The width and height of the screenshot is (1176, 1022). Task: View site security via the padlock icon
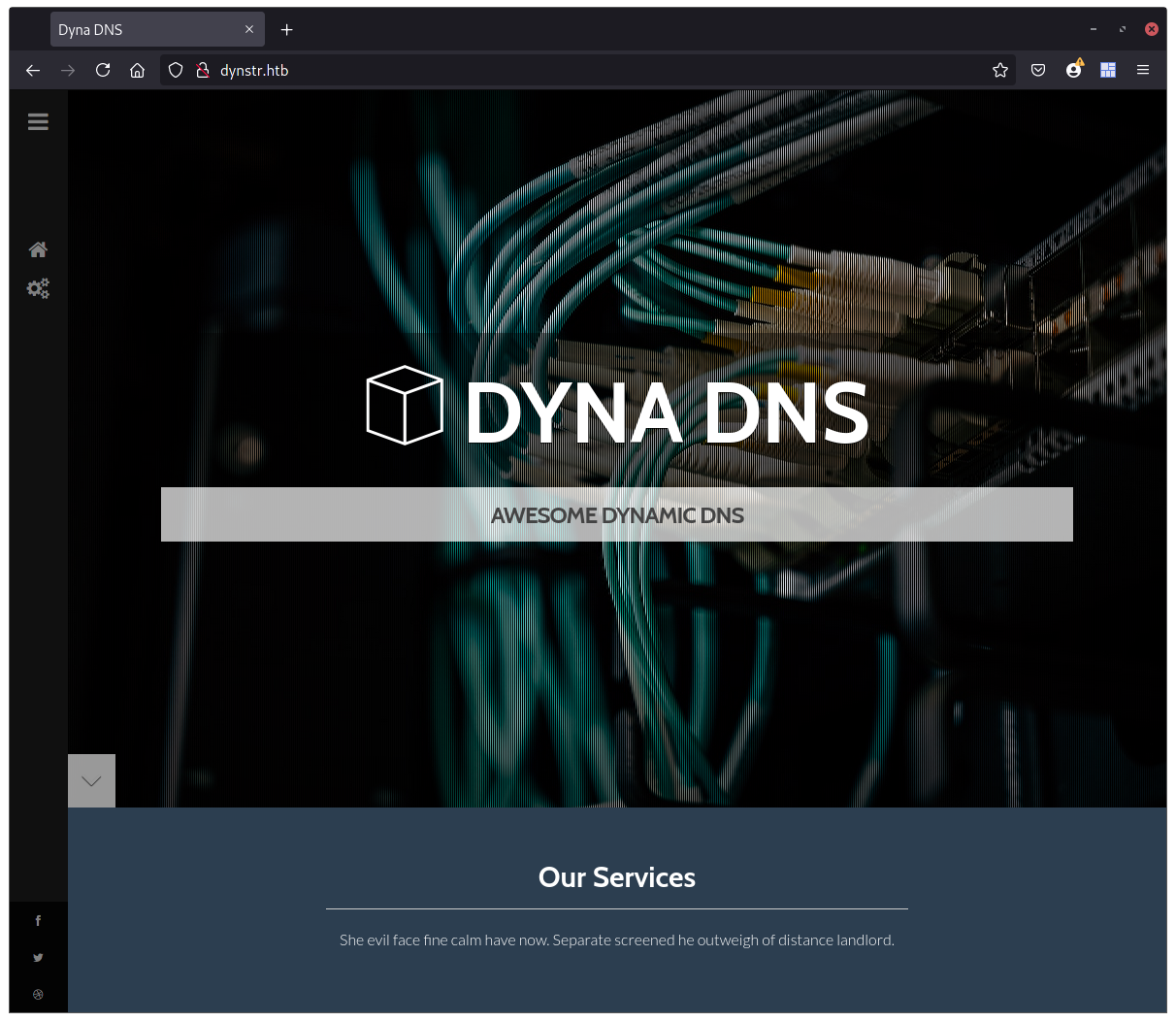[202, 70]
